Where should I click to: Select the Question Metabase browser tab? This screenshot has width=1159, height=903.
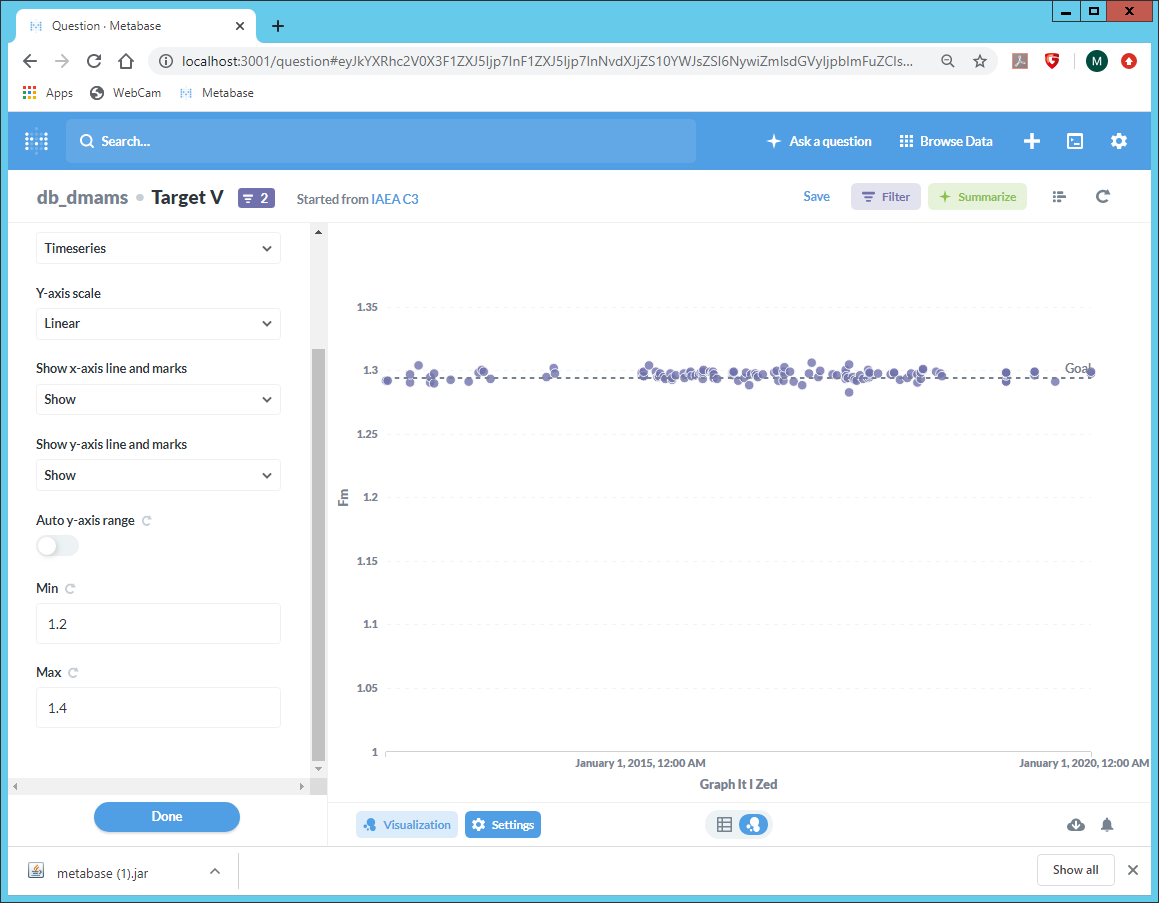point(136,26)
